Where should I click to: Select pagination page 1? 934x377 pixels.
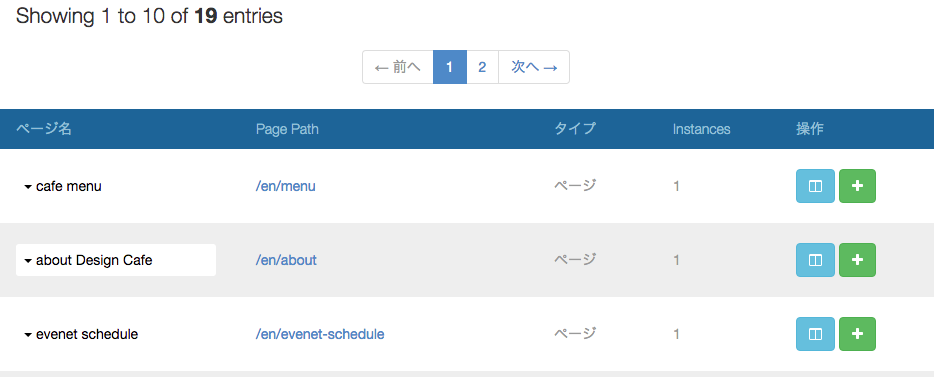[x=450, y=67]
